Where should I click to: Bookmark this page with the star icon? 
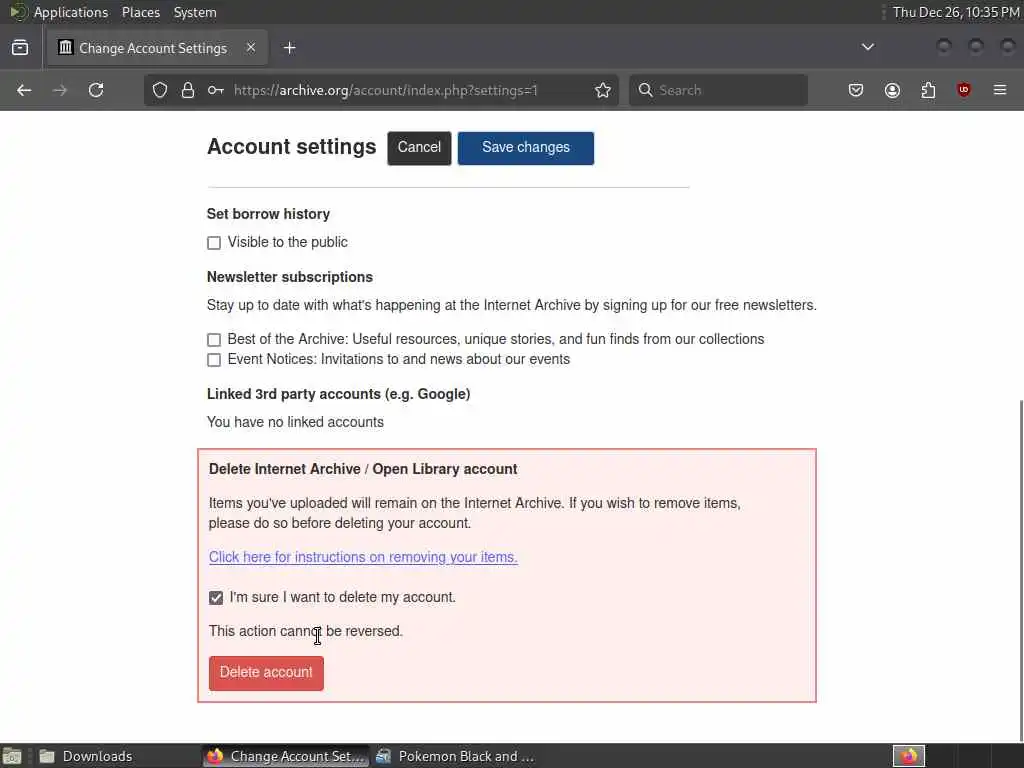603,90
